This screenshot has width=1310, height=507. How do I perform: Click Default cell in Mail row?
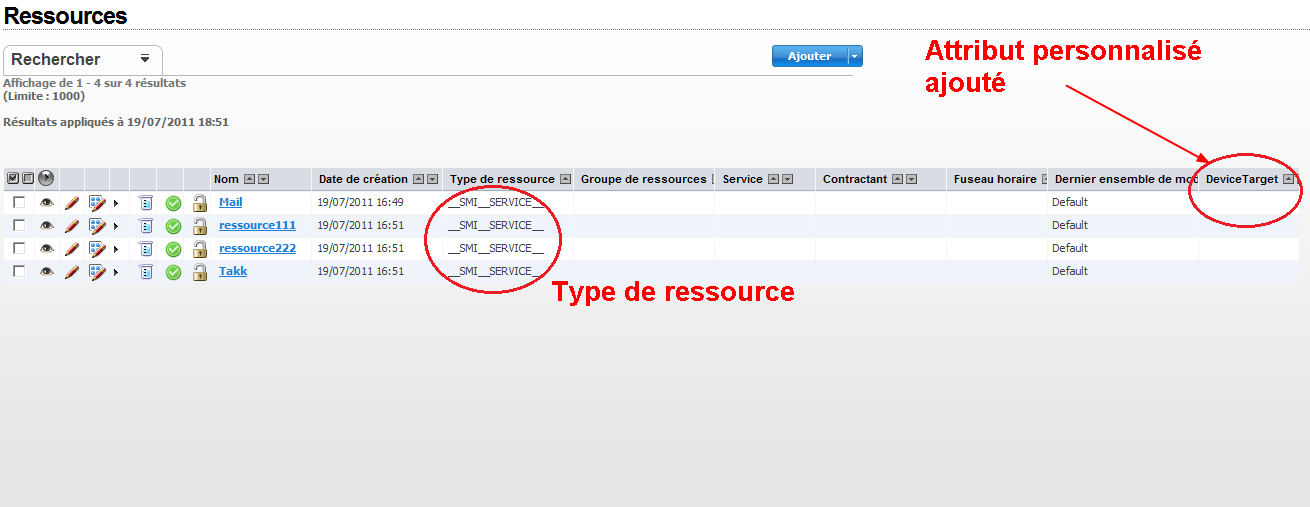point(1070,202)
